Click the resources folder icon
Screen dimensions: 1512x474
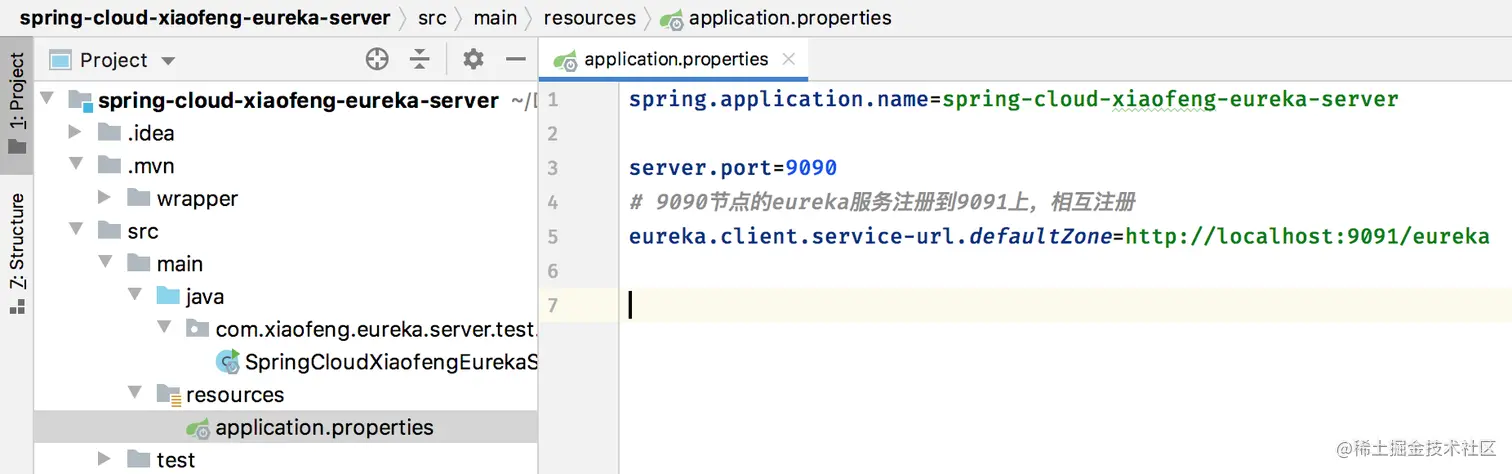[x=169, y=395]
